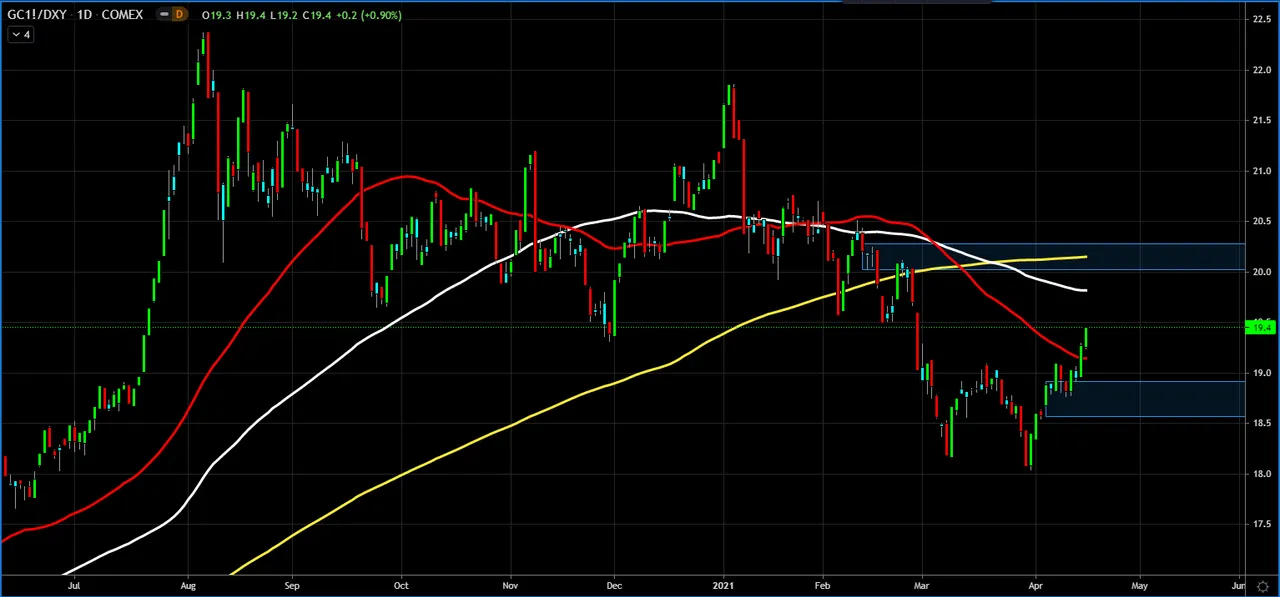This screenshot has height=597, width=1280.
Task: Click the 17.5 price scale label
Action: [1261, 524]
